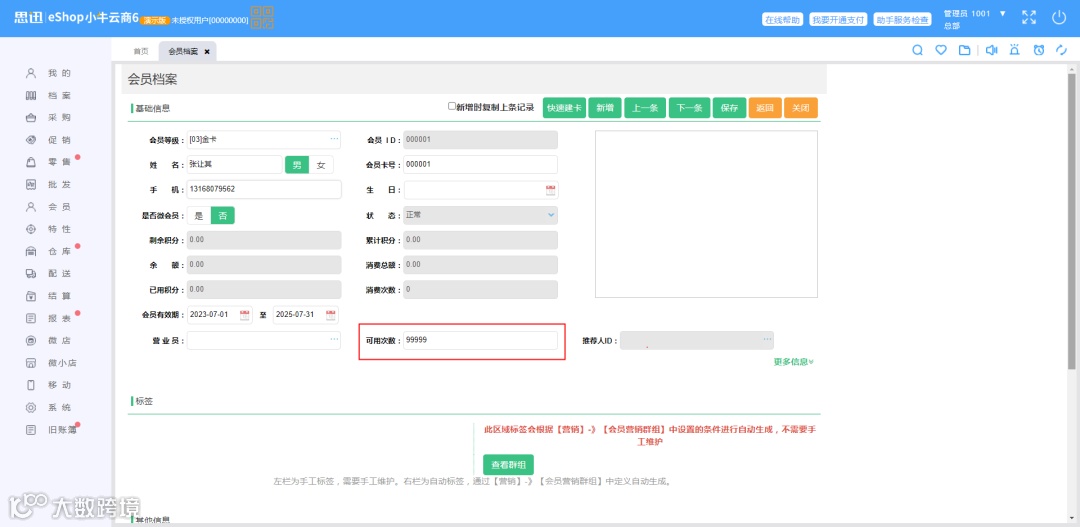Go to previous record with 上一条
Screen dimensions: 1080x527
(x=645, y=108)
